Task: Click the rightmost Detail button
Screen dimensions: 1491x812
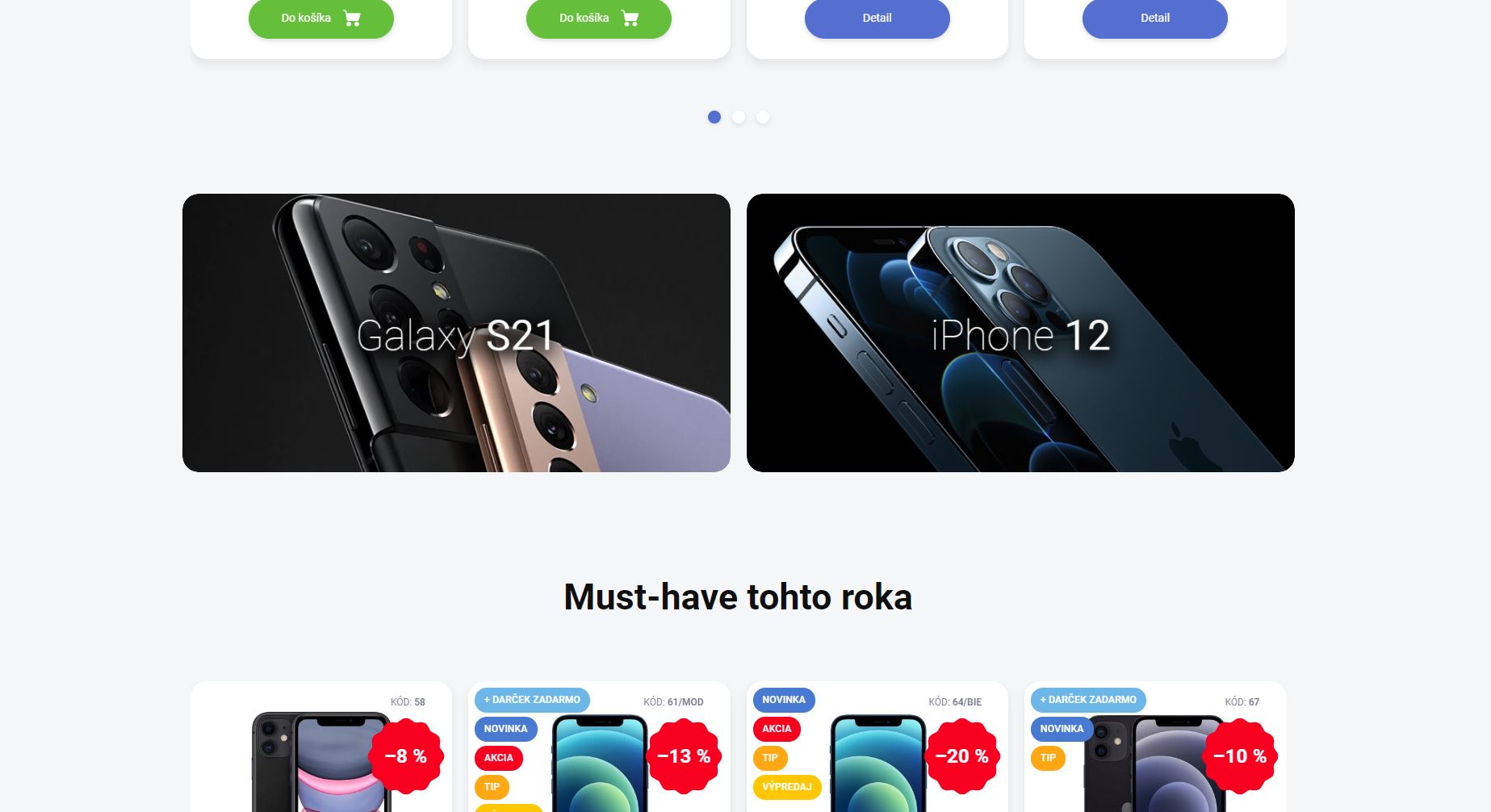Action: 1155,18
